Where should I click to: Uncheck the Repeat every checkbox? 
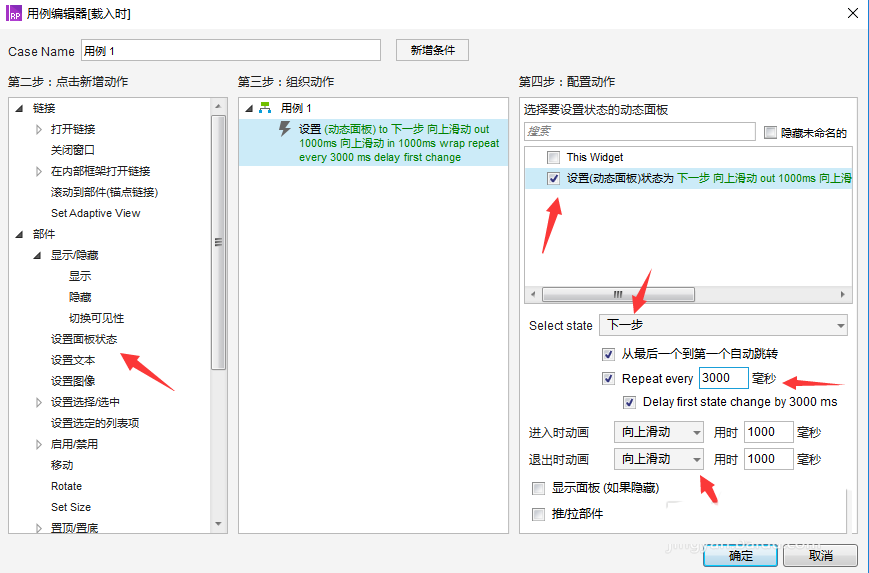click(608, 379)
